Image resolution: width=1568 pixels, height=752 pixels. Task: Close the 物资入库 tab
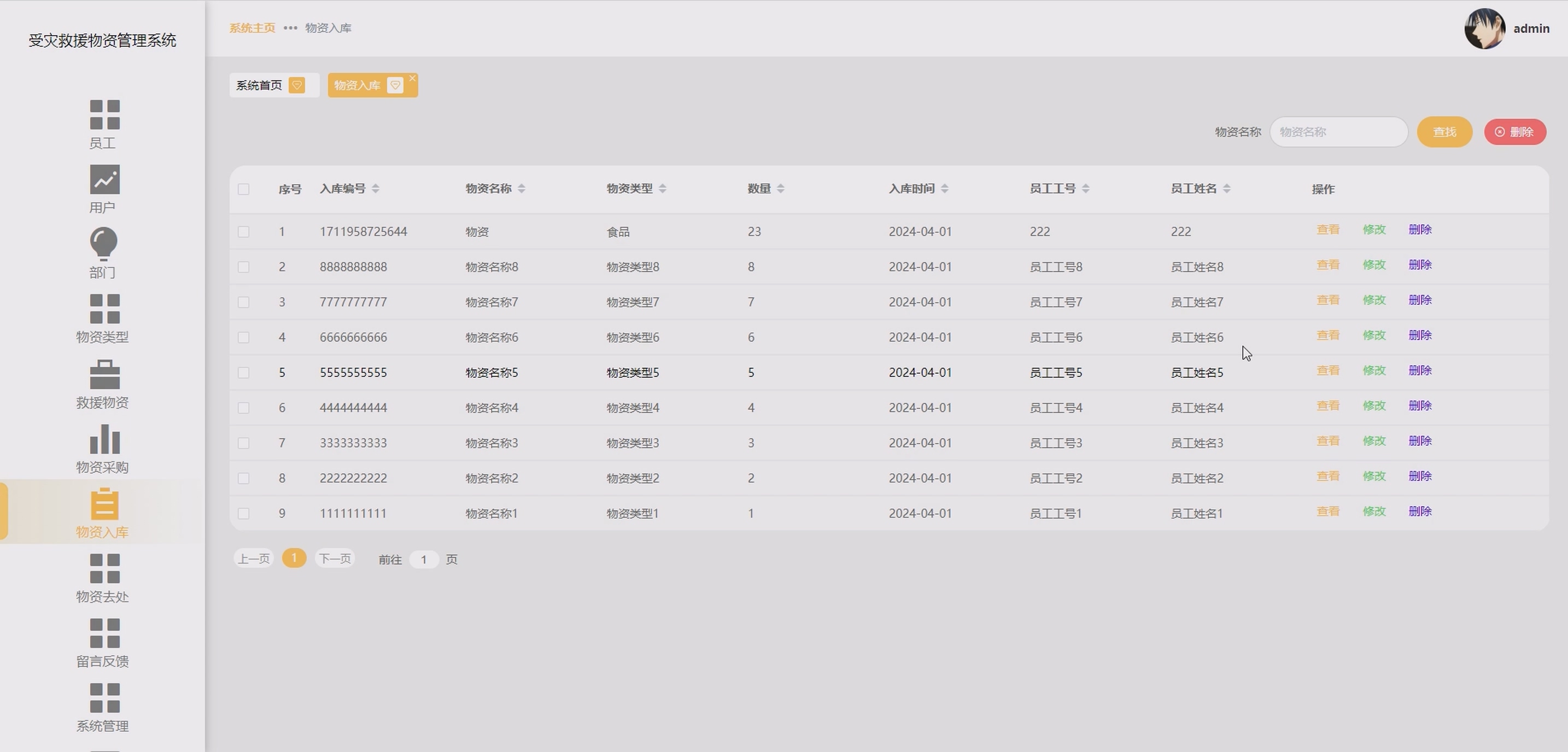pos(413,78)
